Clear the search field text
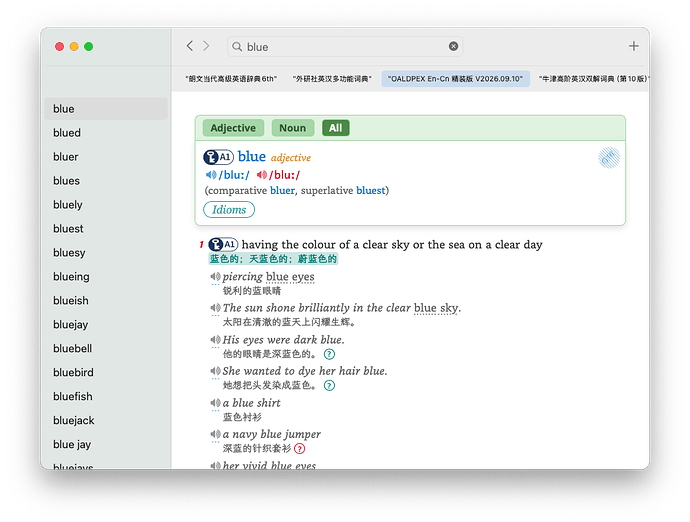The image size is (690, 522). tap(453, 46)
